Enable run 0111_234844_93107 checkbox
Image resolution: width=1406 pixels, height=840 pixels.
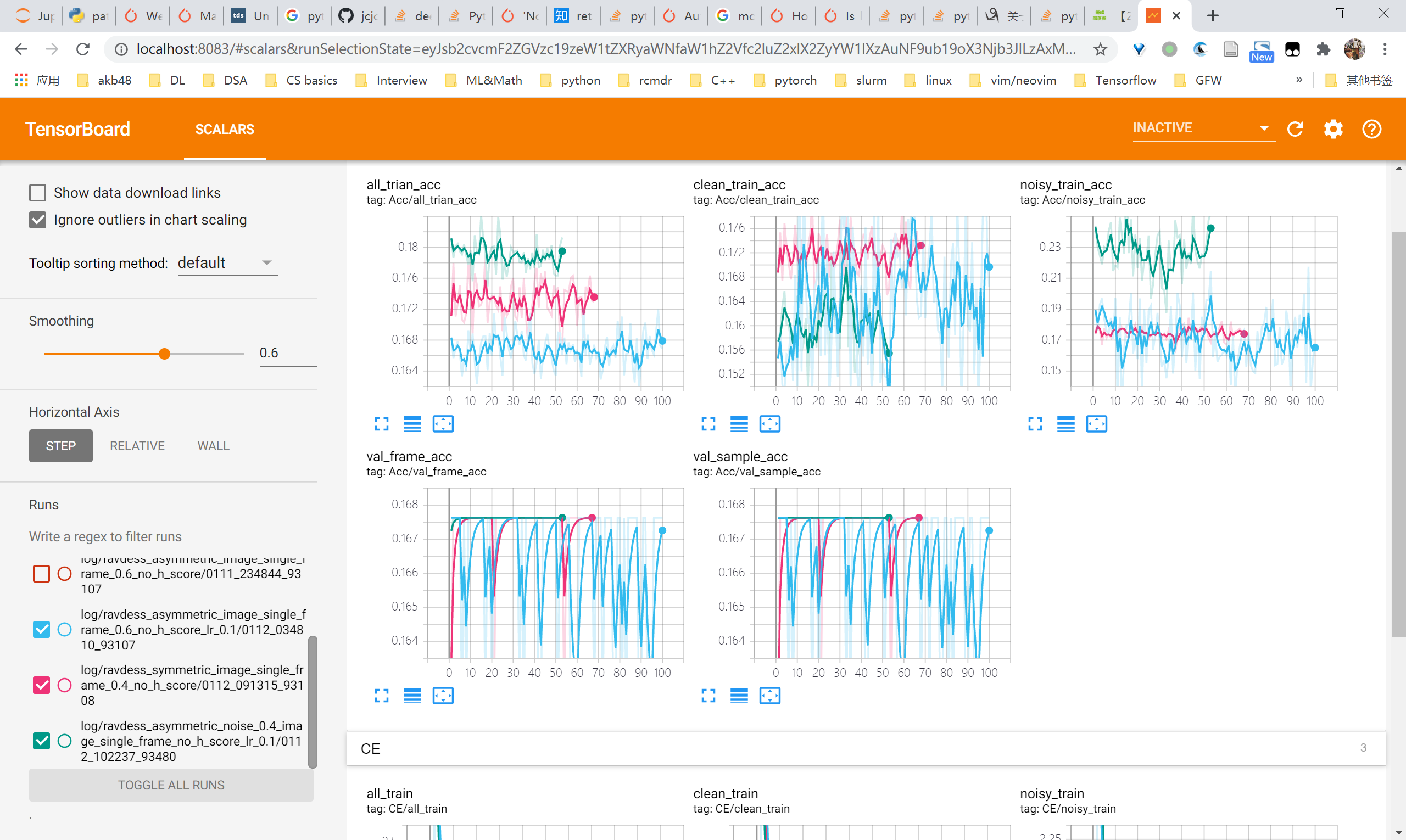[x=41, y=573]
